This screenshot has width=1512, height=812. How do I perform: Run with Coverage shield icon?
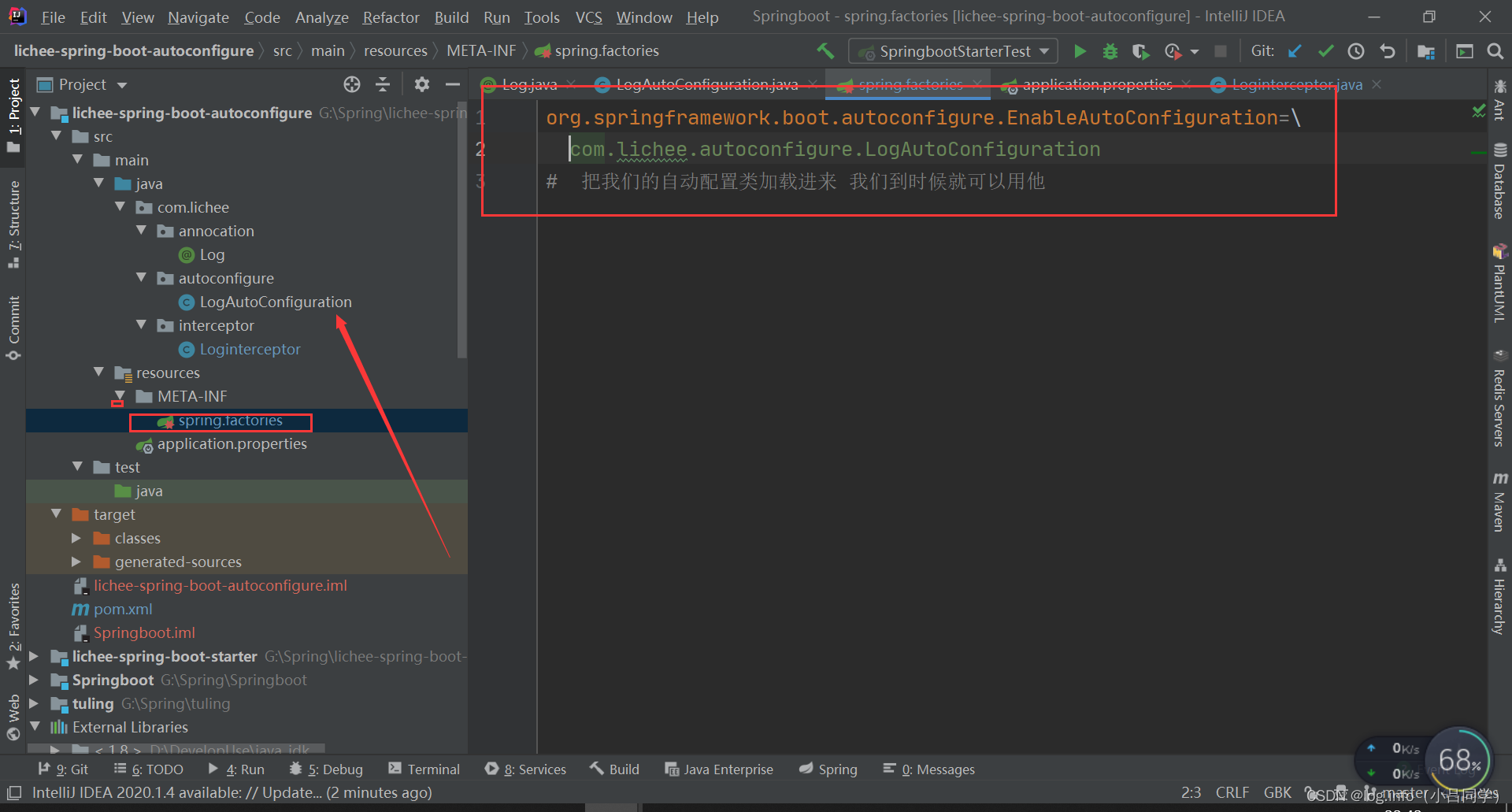coord(1140,51)
